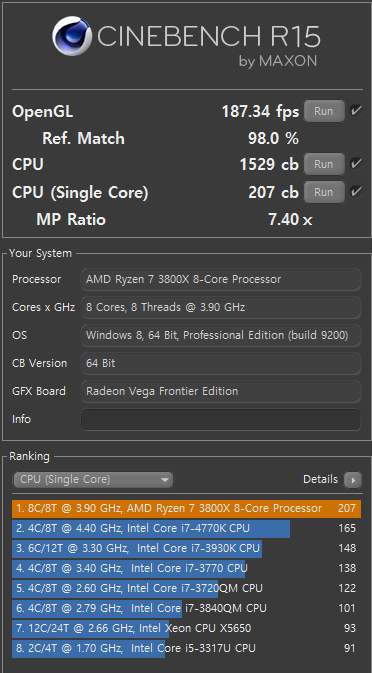This screenshot has height=673, width=372.
Task: Toggle the CPU test checkbox
Action: (x=355, y=164)
